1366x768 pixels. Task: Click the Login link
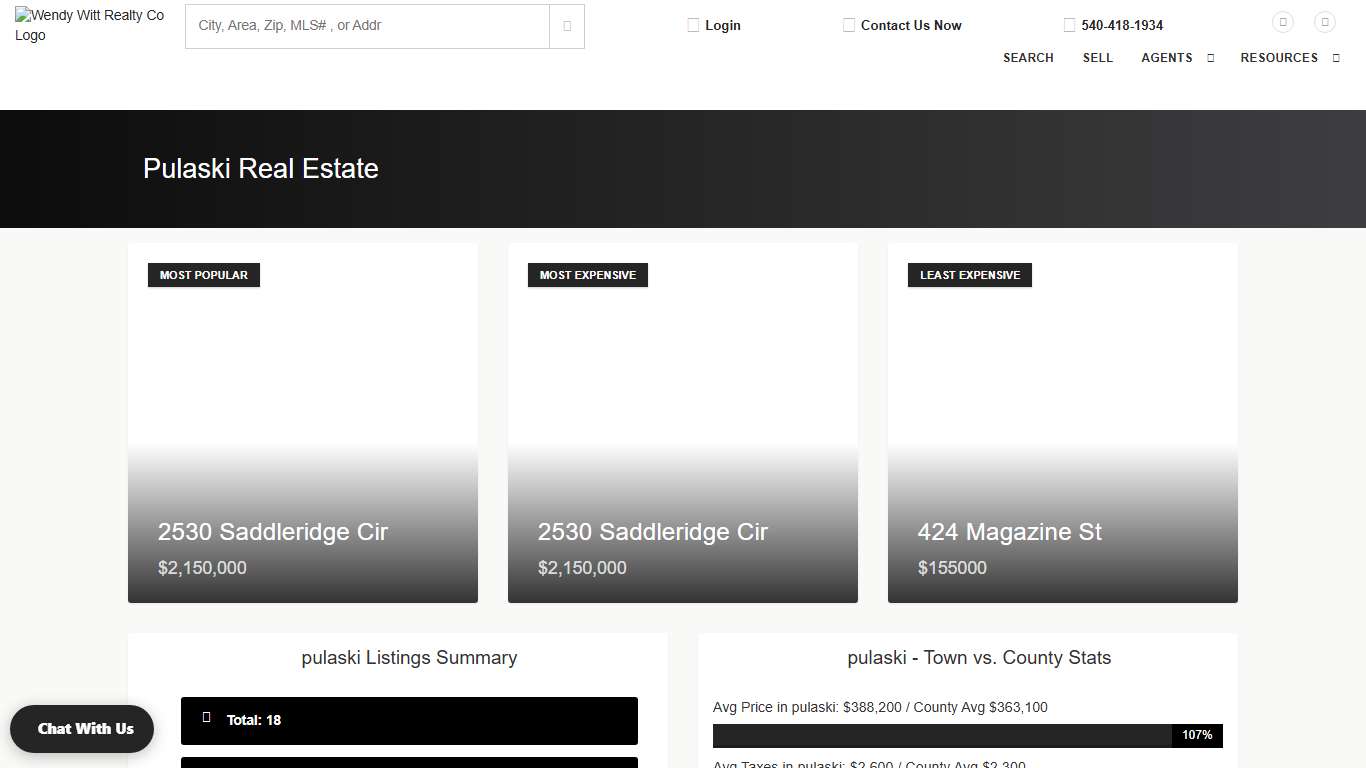tap(722, 25)
